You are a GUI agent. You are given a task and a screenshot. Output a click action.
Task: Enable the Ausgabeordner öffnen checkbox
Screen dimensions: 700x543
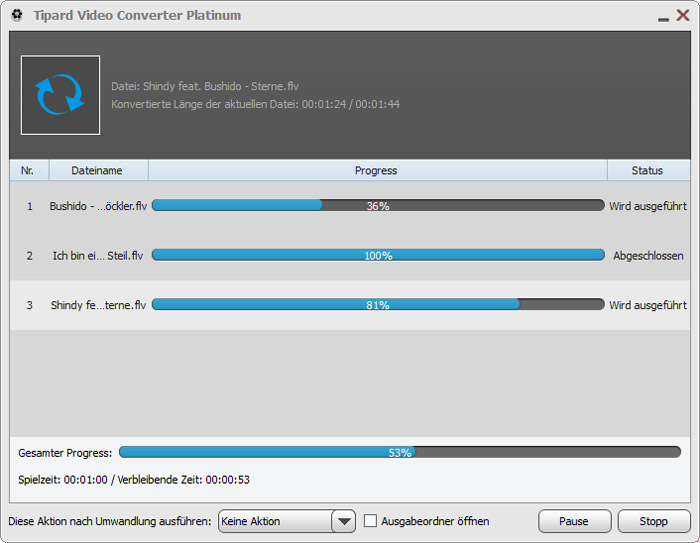(370, 521)
